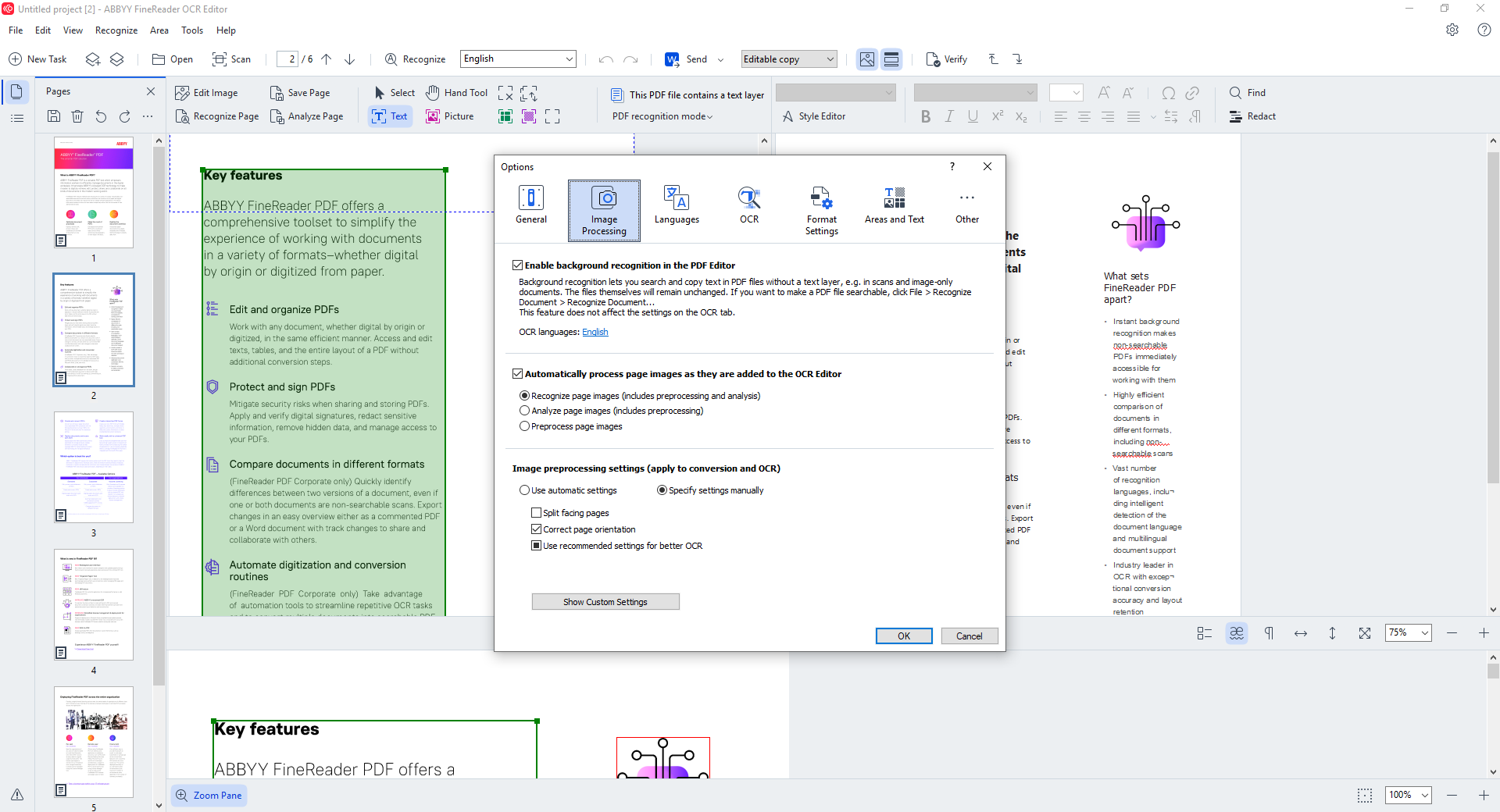Select Recognize page images radio option
The height and width of the screenshot is (812, 1500).
(x=525, y=396)
